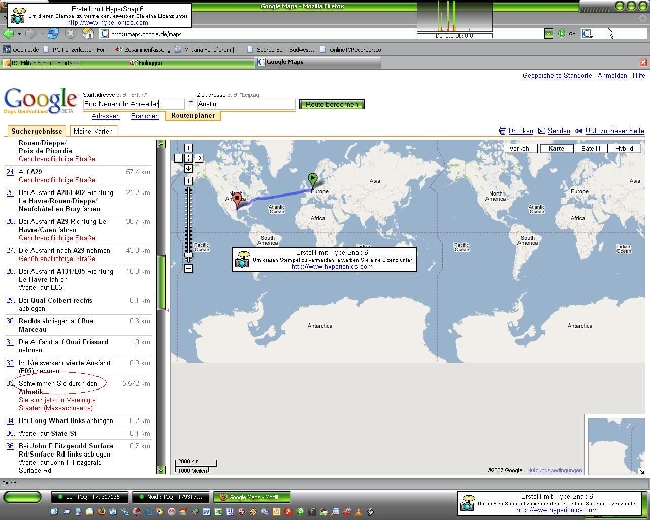Open the Adressen search link
650x520 pixels.
coord(105,116)
